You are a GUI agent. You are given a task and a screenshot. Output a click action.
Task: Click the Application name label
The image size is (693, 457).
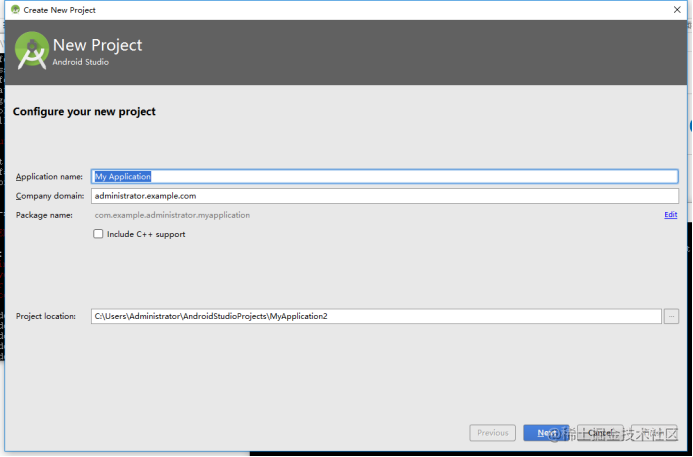pos(49,177)
